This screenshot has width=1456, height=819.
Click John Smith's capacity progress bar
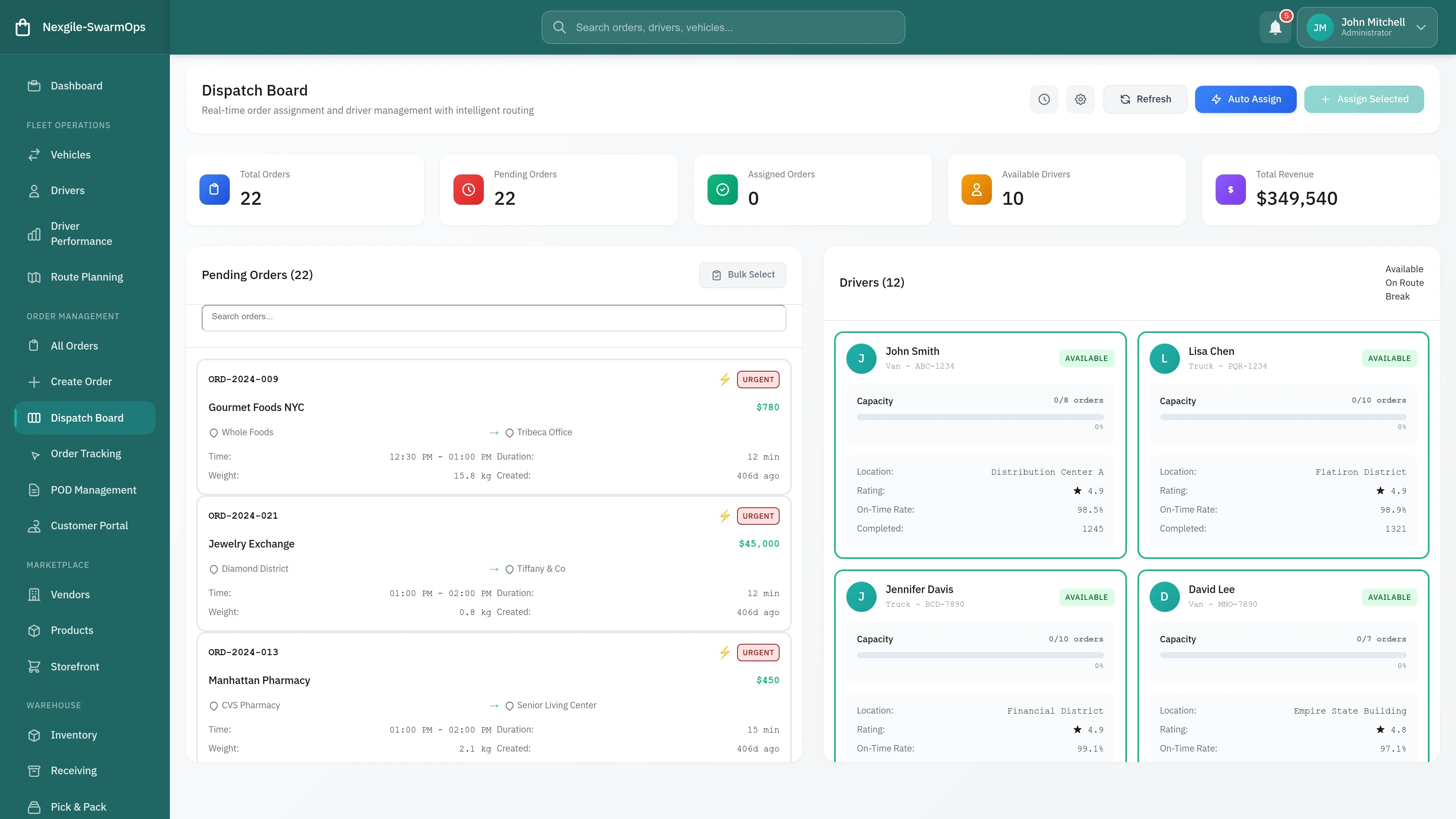click(979, 417)
